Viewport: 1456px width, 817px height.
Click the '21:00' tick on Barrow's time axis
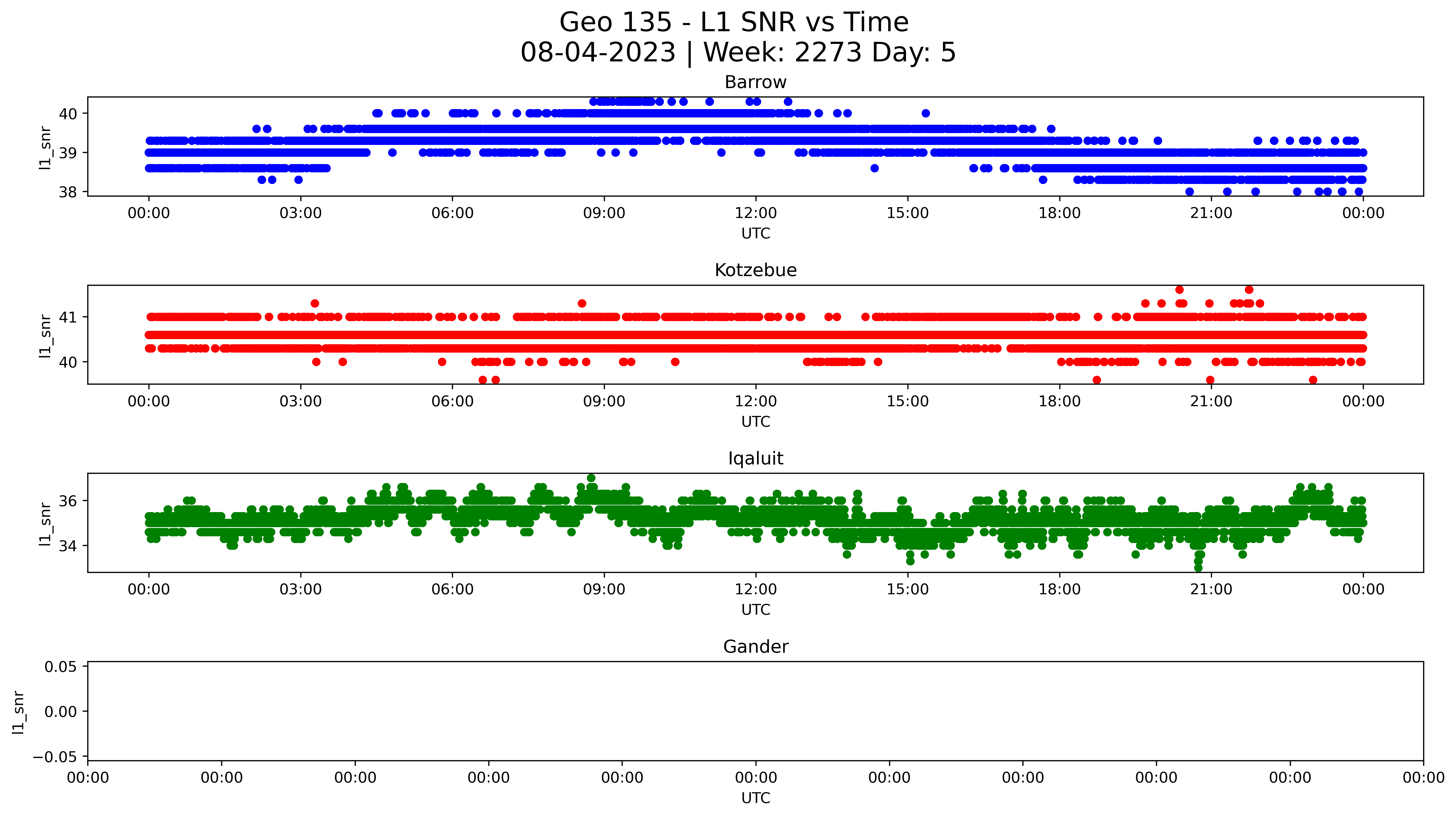pyautogui.click(x=1211, y=214)
